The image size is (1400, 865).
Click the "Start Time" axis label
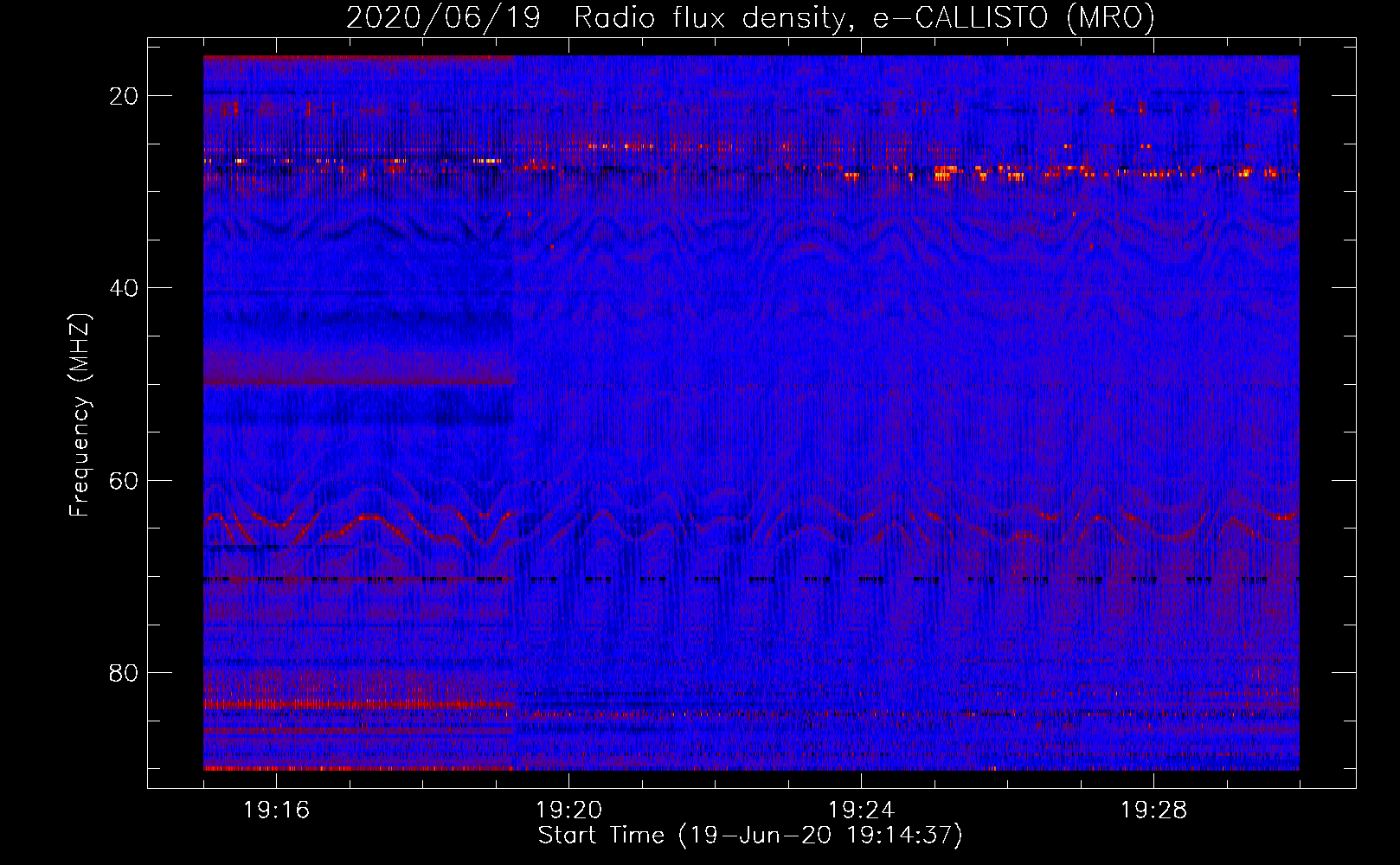[750, 836]
